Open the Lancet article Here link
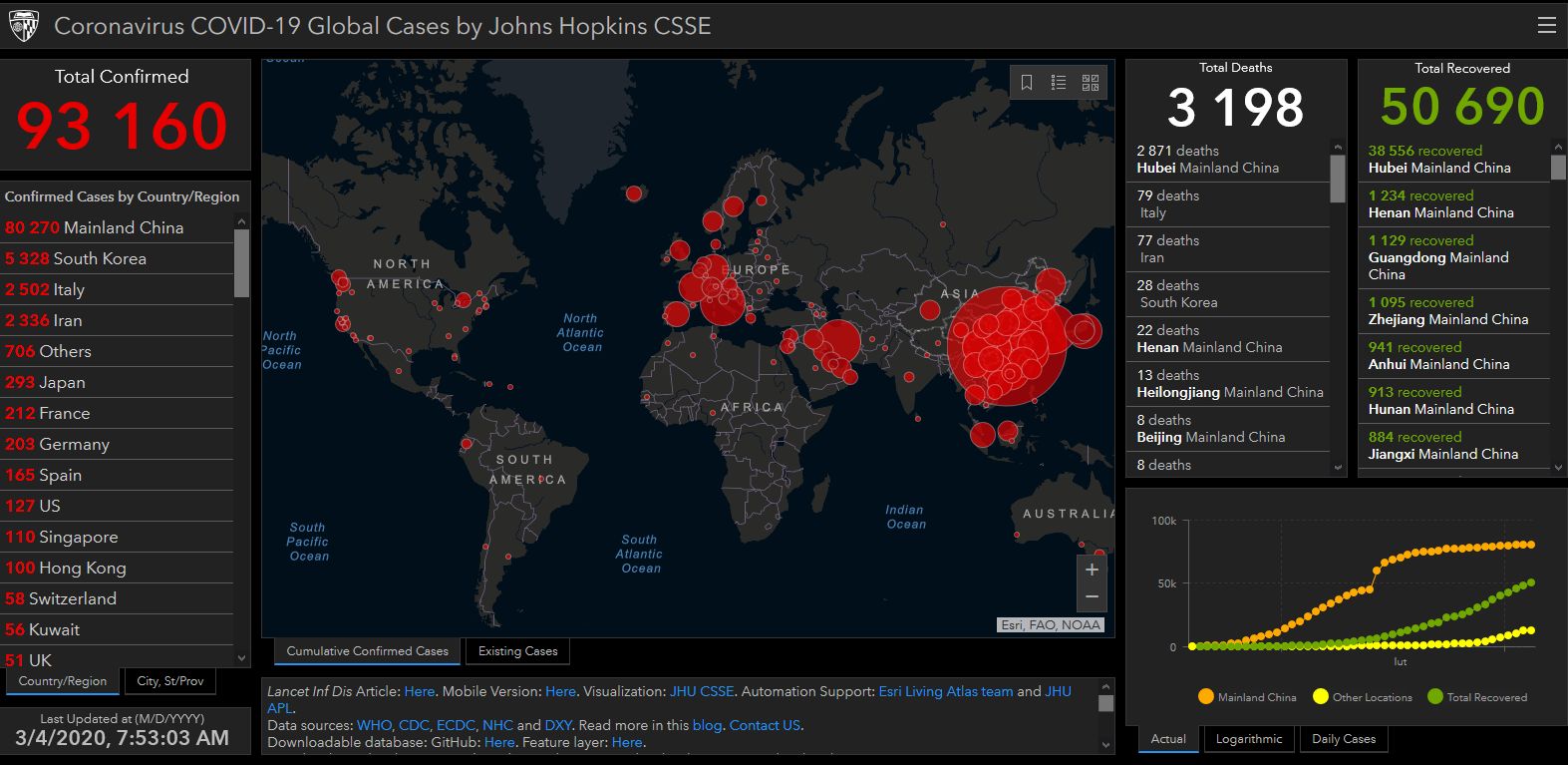This screenshot has height=765, width=1568. pos(420,691)
